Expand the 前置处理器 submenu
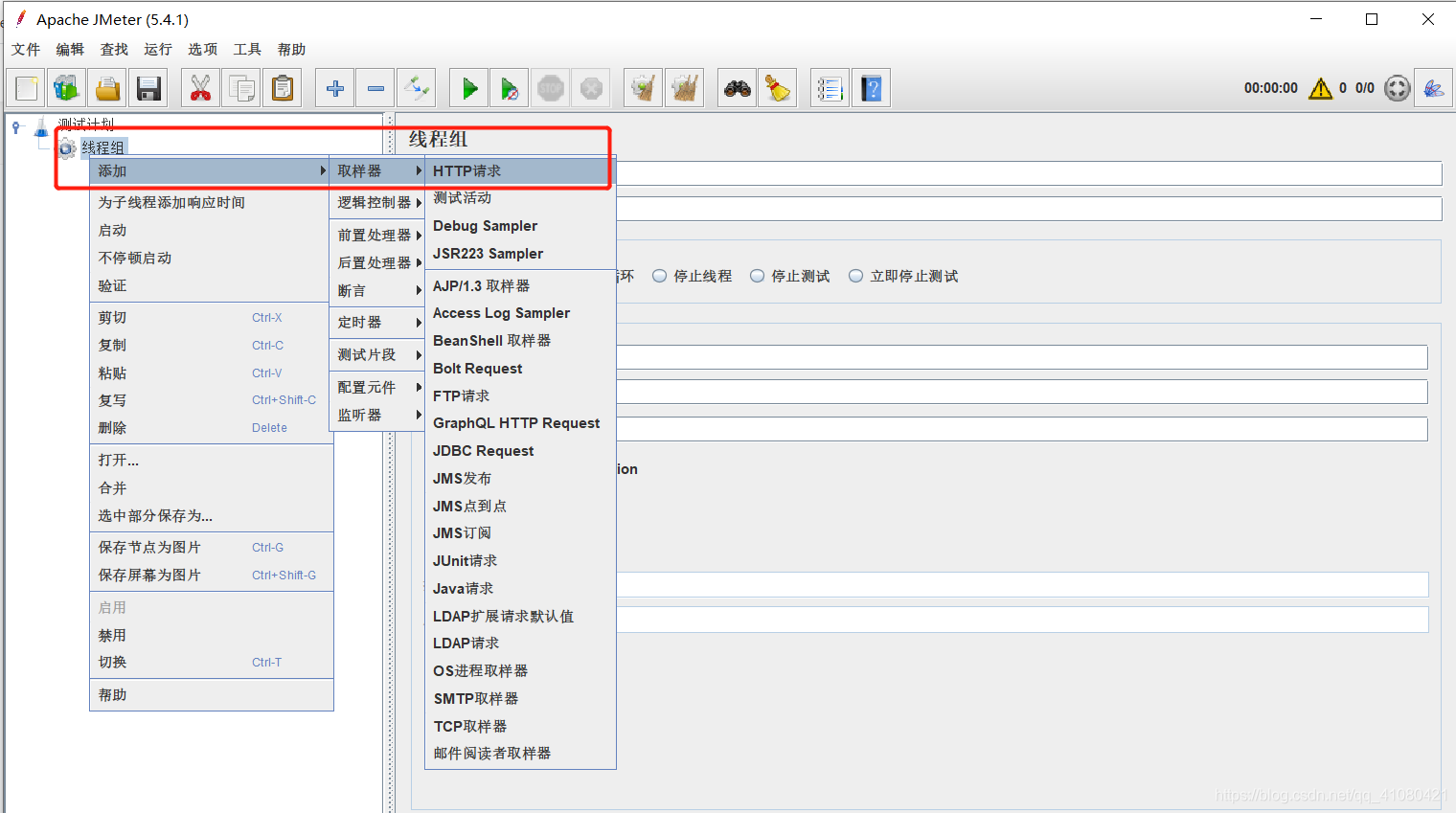Screen dimensions: 1456x813 click(x=377, y=235)
